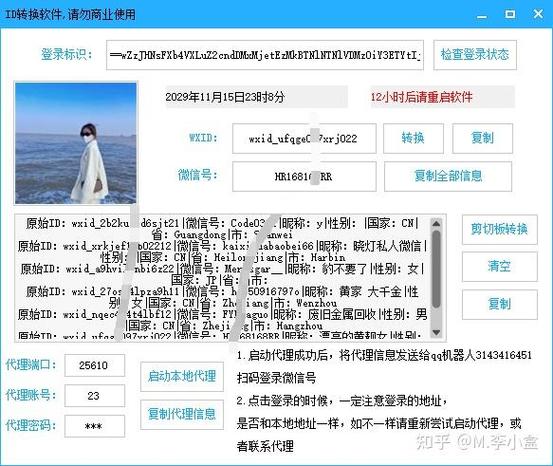The width and height of the screenshot is (553, 466).
Task: Click the result row with nickname 晓灯私人微信
Action: tap(222, 246)
